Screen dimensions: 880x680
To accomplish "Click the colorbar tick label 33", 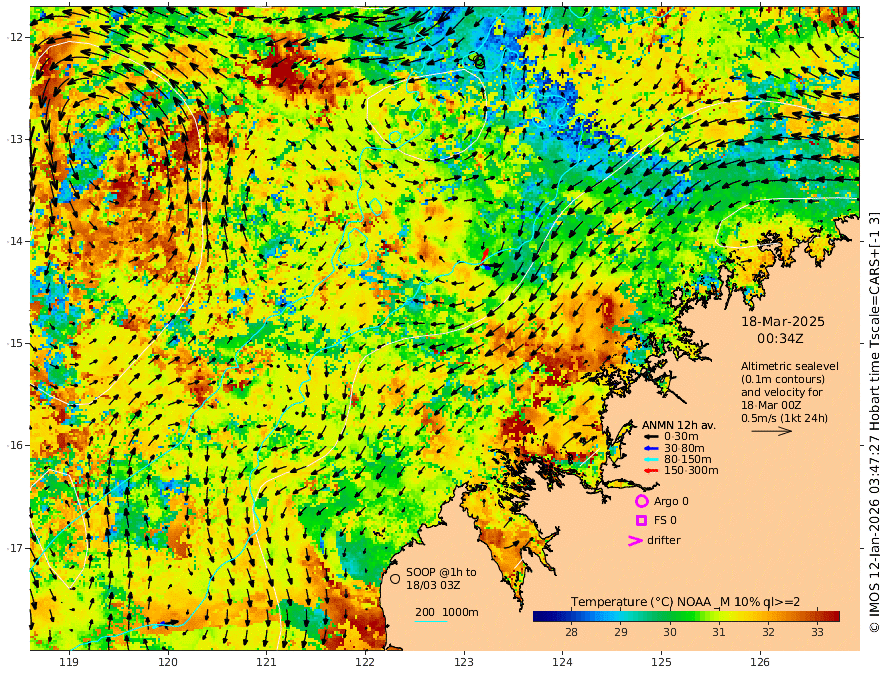I will [x=817, y=632].
